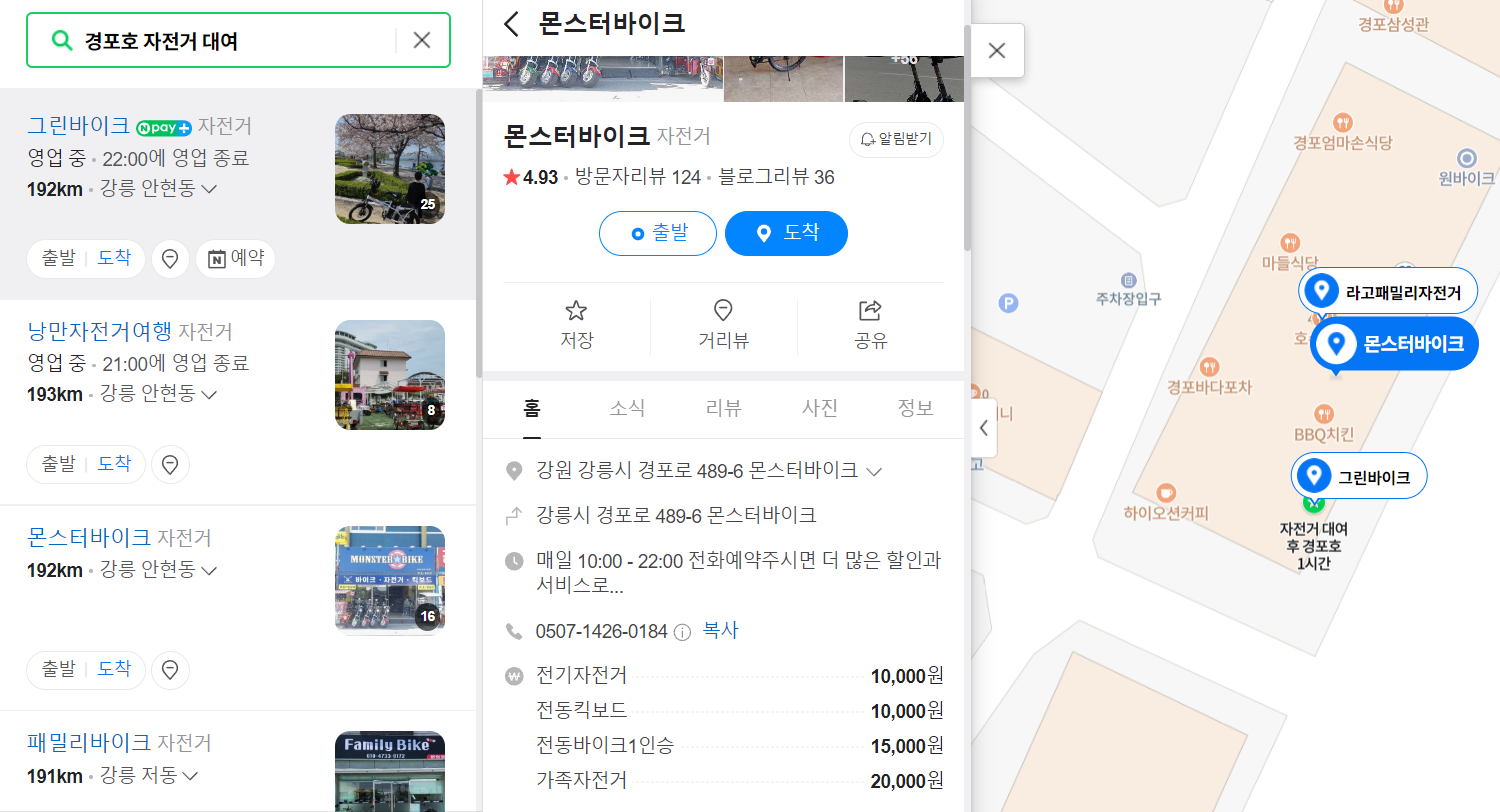The height and width of the screenshot is (812, 1500).
Task: Click the 라고패밀리자전거 map marker
Action: (1387, 291)
